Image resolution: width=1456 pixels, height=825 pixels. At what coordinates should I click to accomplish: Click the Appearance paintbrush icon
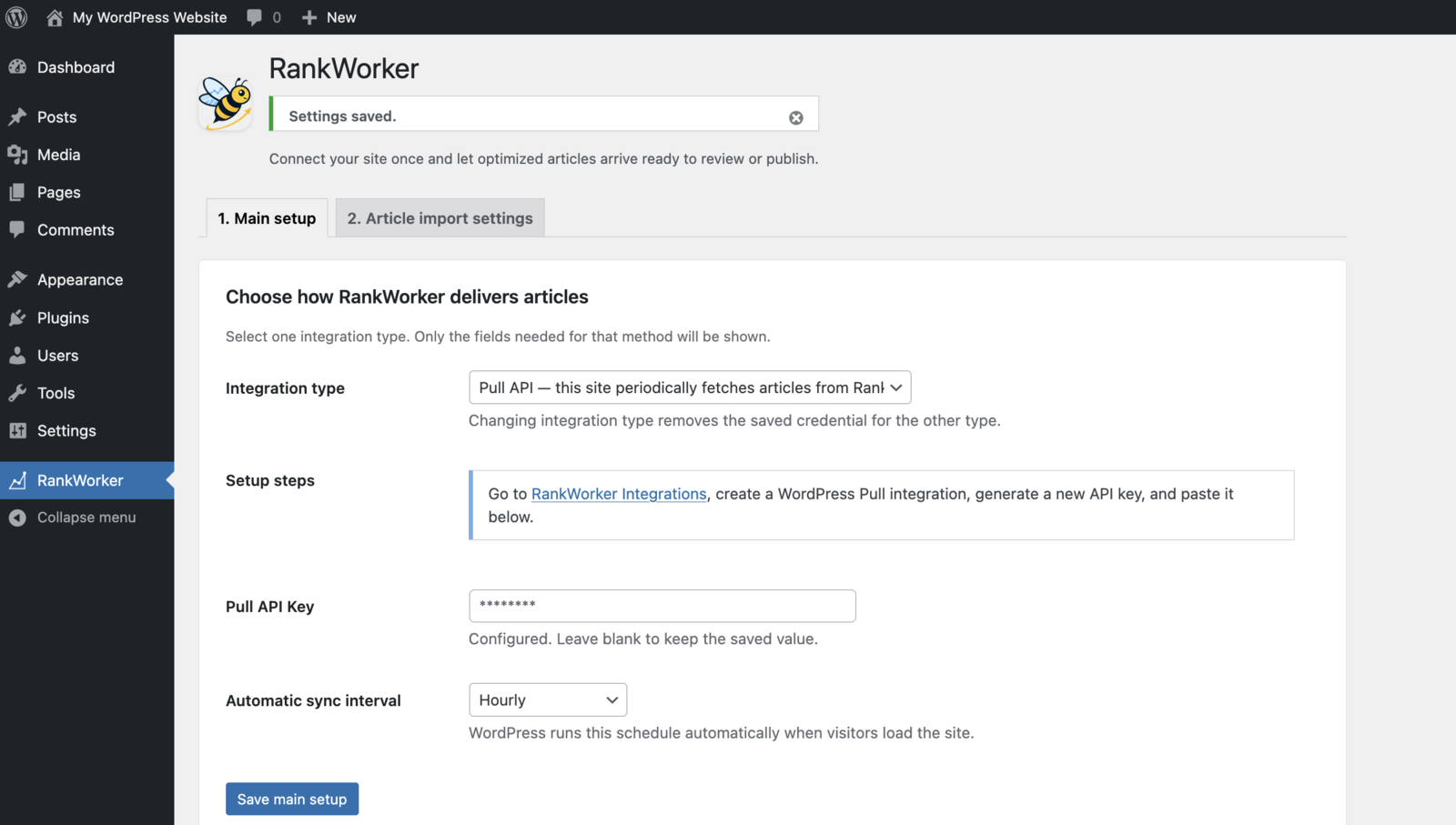click(x=17, y=279)
